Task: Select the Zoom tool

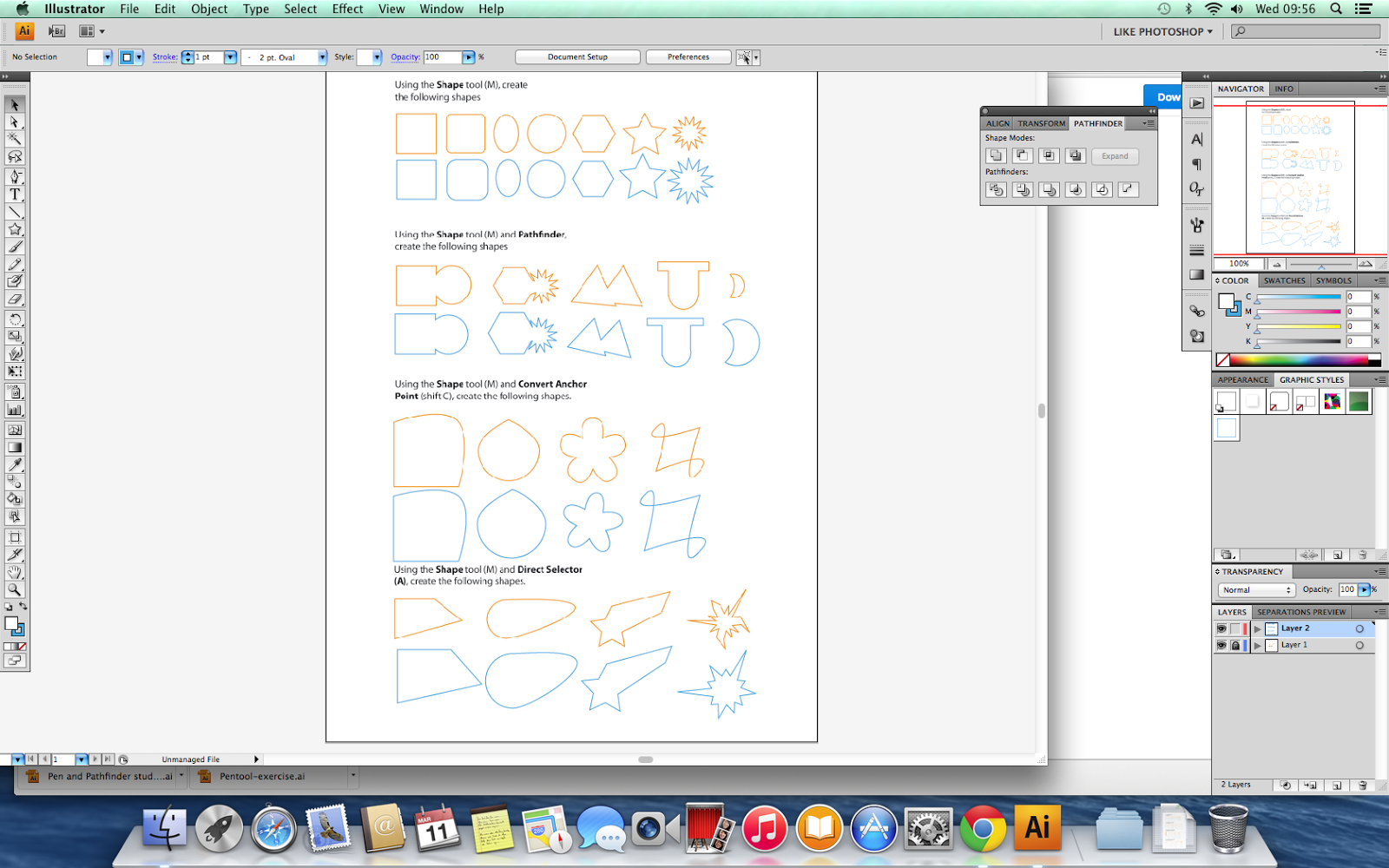Action: click(x=14, y=589)
